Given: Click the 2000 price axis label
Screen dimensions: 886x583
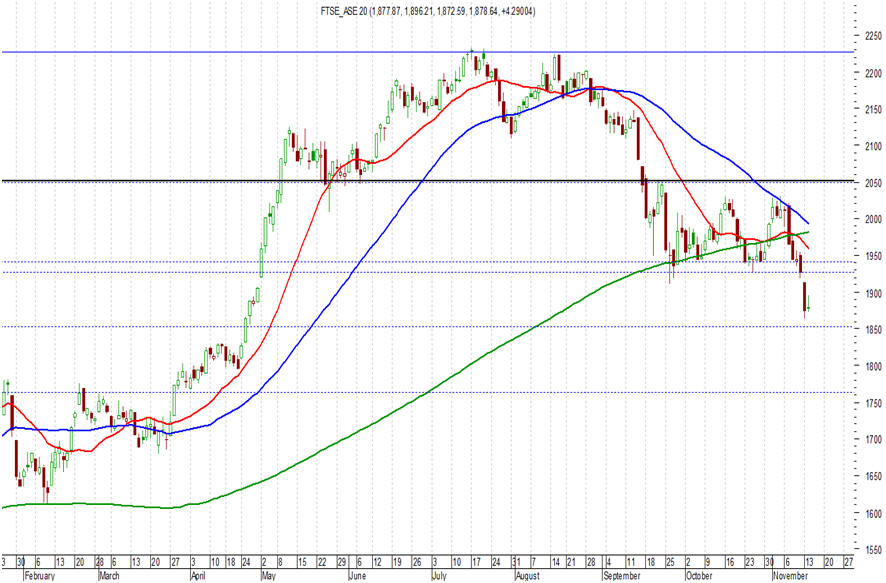Looking at the screenshot, I should [x=873, y=220].
